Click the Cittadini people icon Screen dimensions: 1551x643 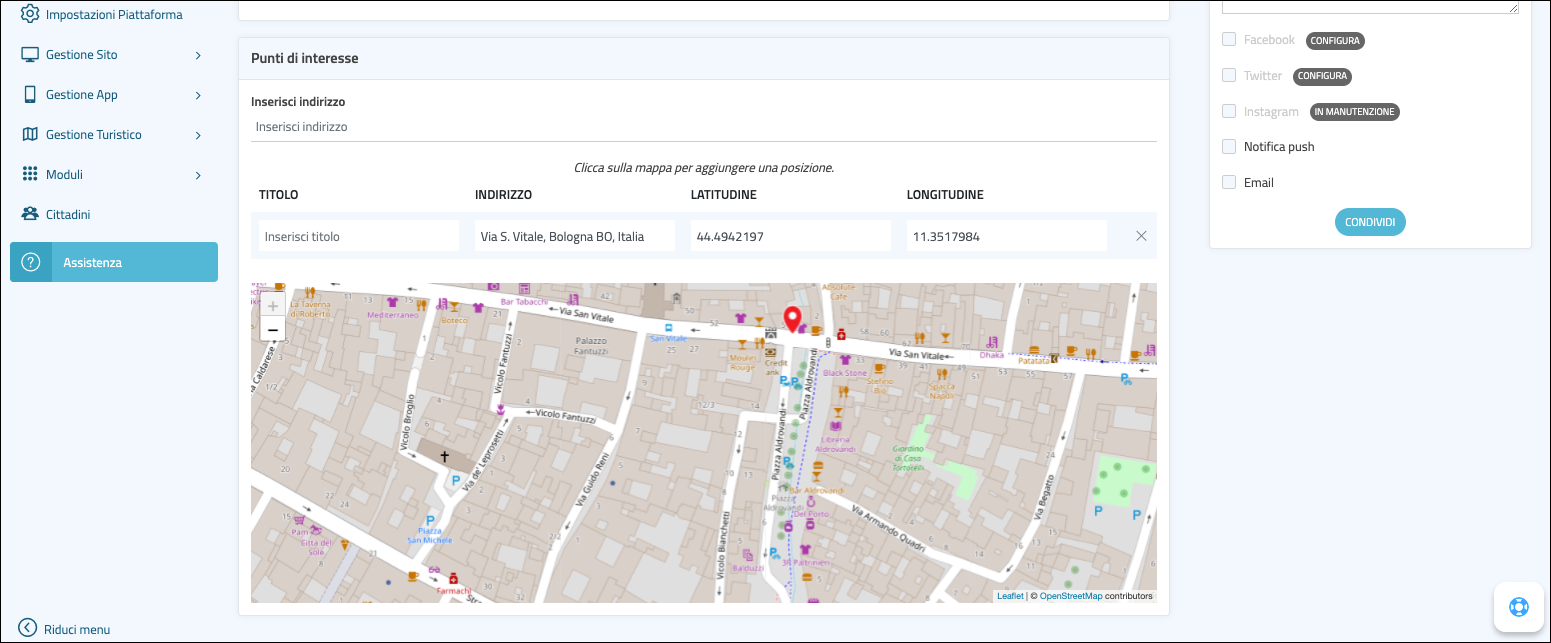click(30, 214)
